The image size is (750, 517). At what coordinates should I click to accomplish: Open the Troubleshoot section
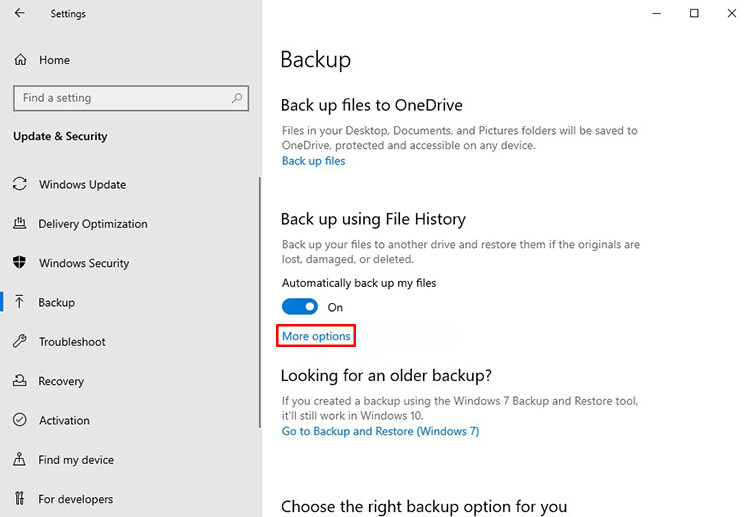[72, 341]
